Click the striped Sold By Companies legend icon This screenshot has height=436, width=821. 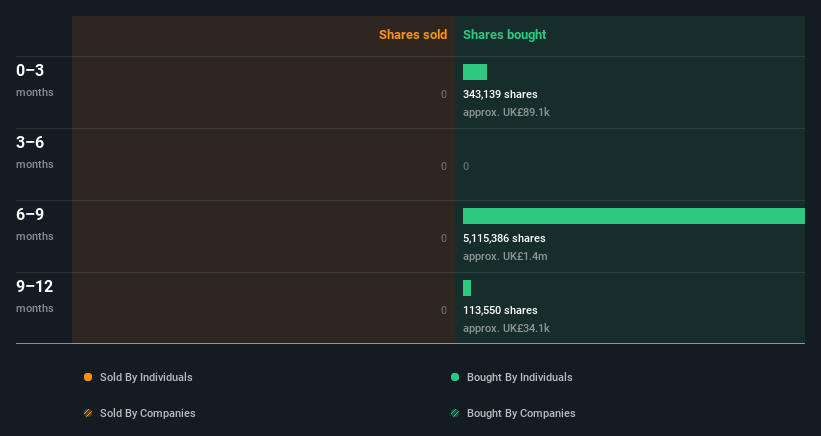click(88, 413)
